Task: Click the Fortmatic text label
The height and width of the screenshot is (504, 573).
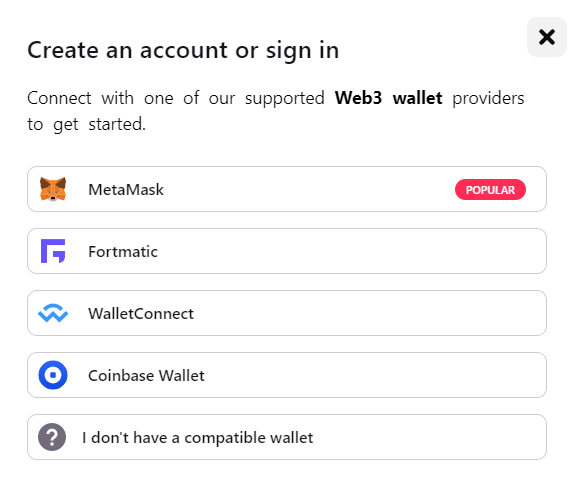Action: [x=123, y=251]
